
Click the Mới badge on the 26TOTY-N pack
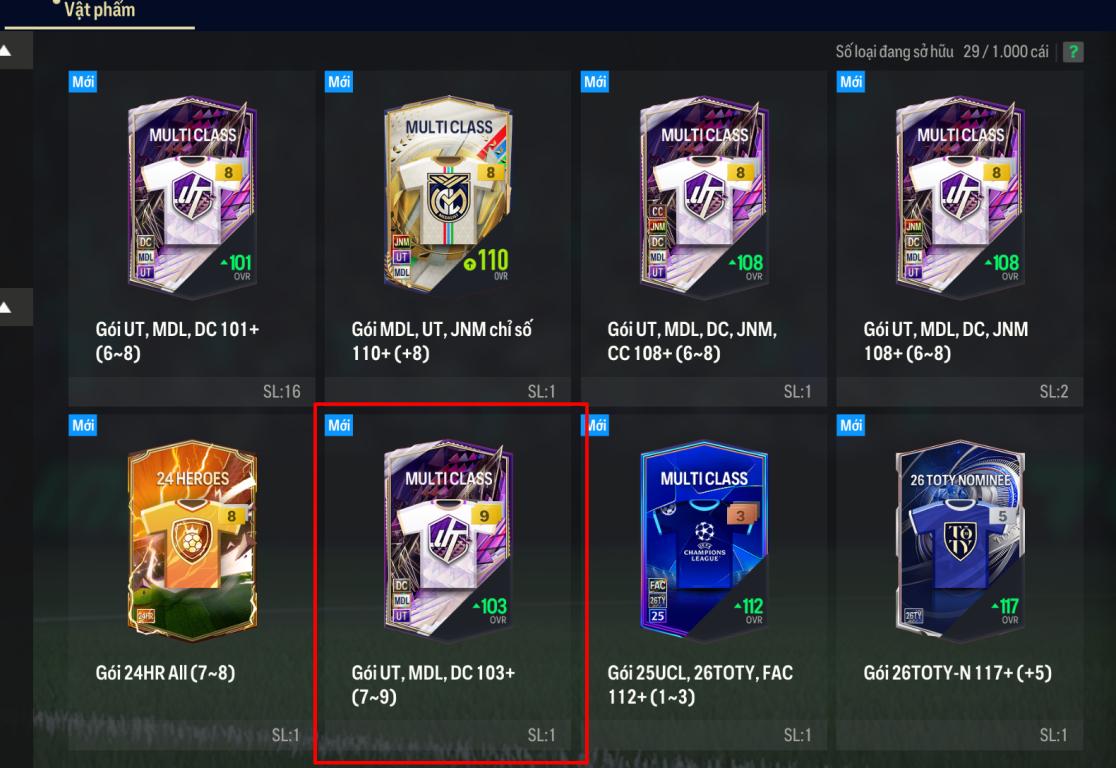851,425
